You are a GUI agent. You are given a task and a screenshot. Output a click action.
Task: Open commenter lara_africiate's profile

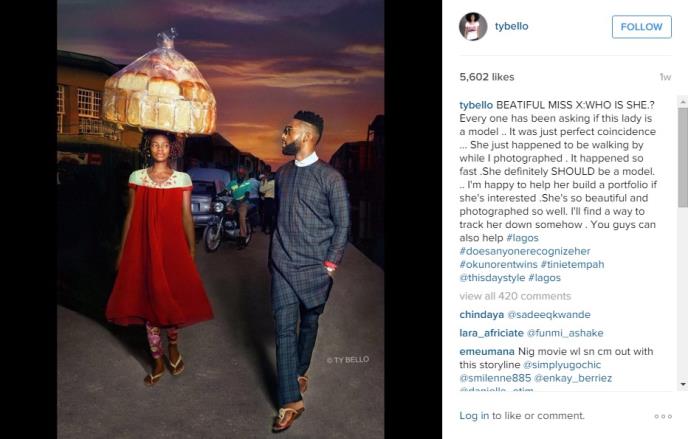click(x=491, y=333)
